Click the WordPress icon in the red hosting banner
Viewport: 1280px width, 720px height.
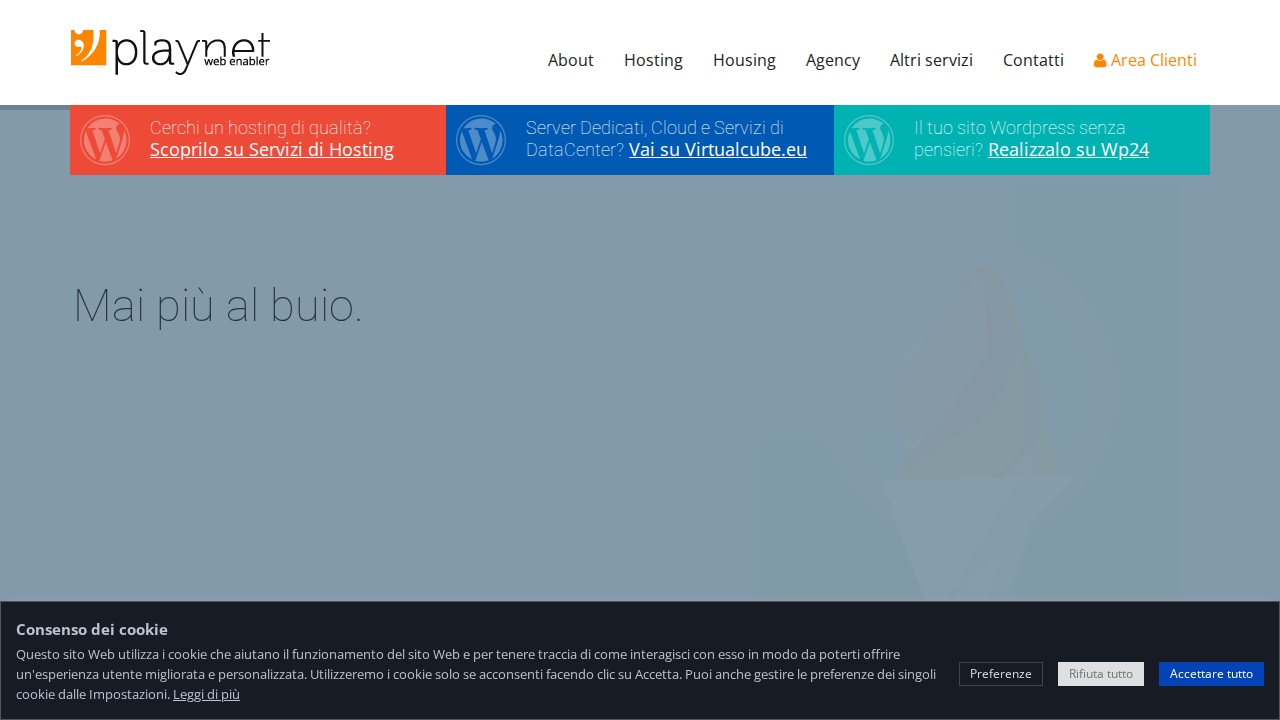[x=105, y=140]
